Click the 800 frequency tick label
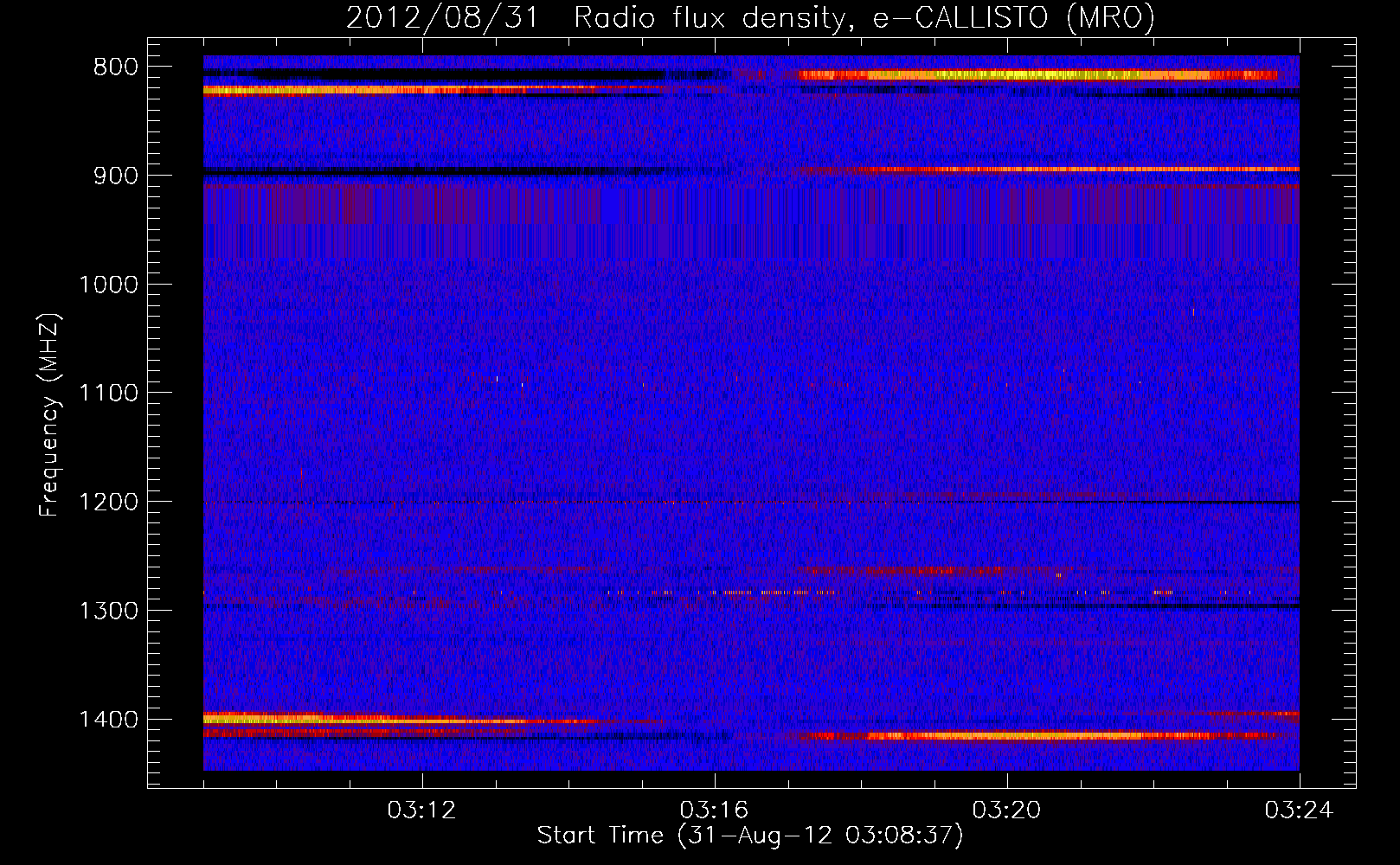The height and width of the screenshot is (865, 1400). [115, 67]
